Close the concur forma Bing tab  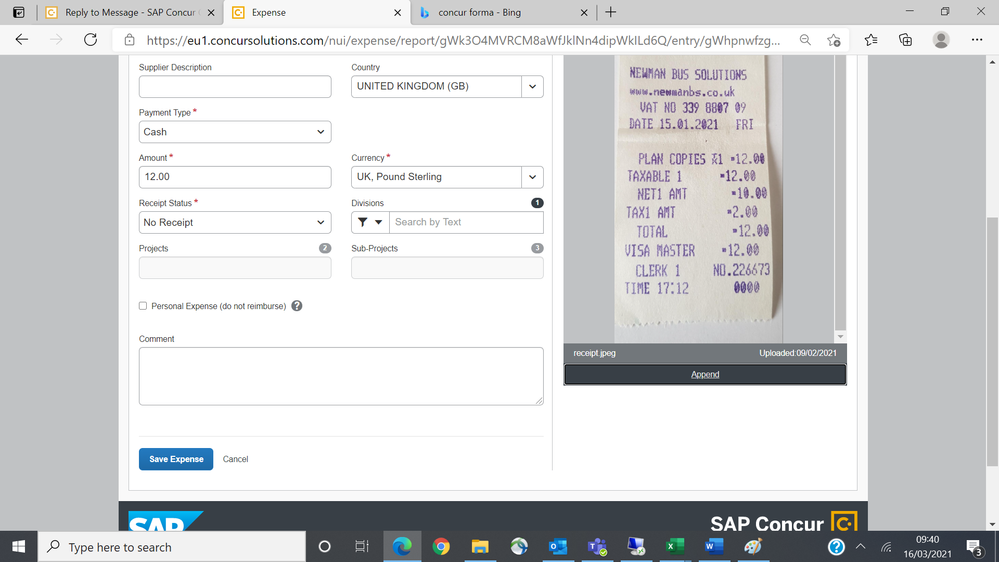point(584,12)
